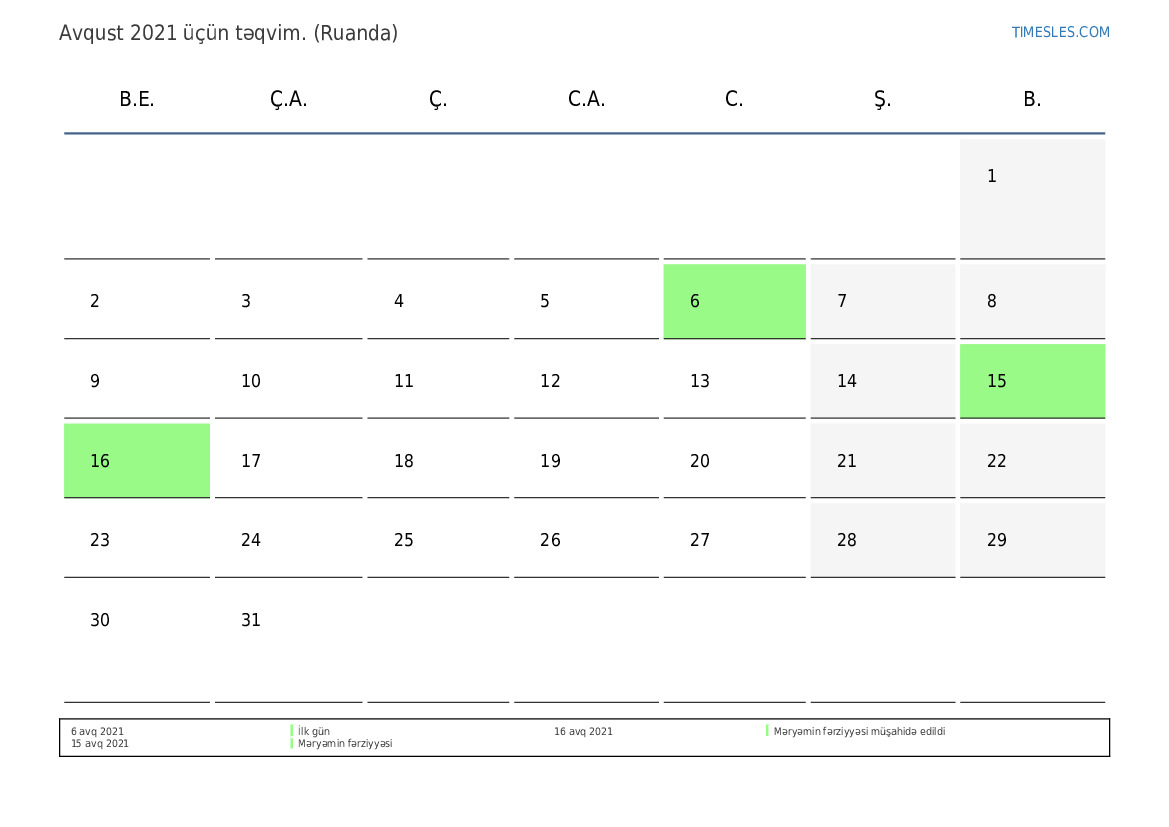Click day 29 in the calendar
1169x827 pixels.
(x=1033, y=540)
